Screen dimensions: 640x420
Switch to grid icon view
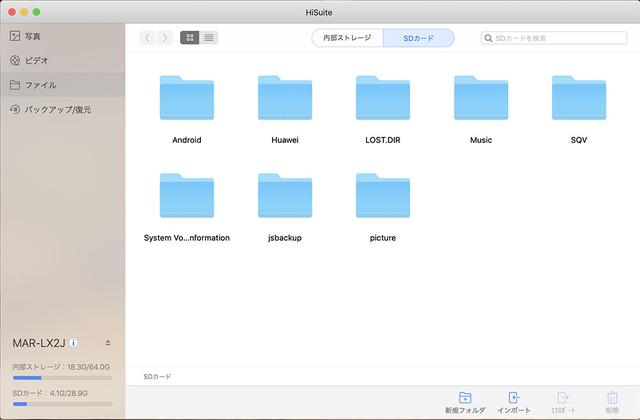(190, 38)
